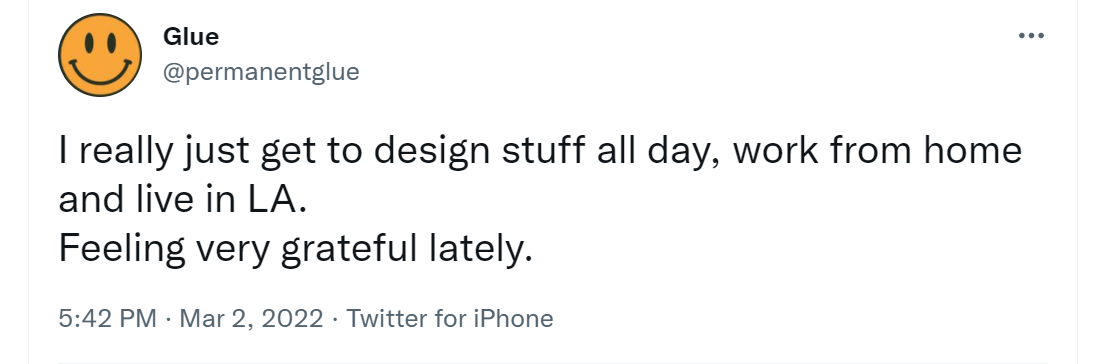Select the Mar 2, 2022 date

(x=251, y=319)
